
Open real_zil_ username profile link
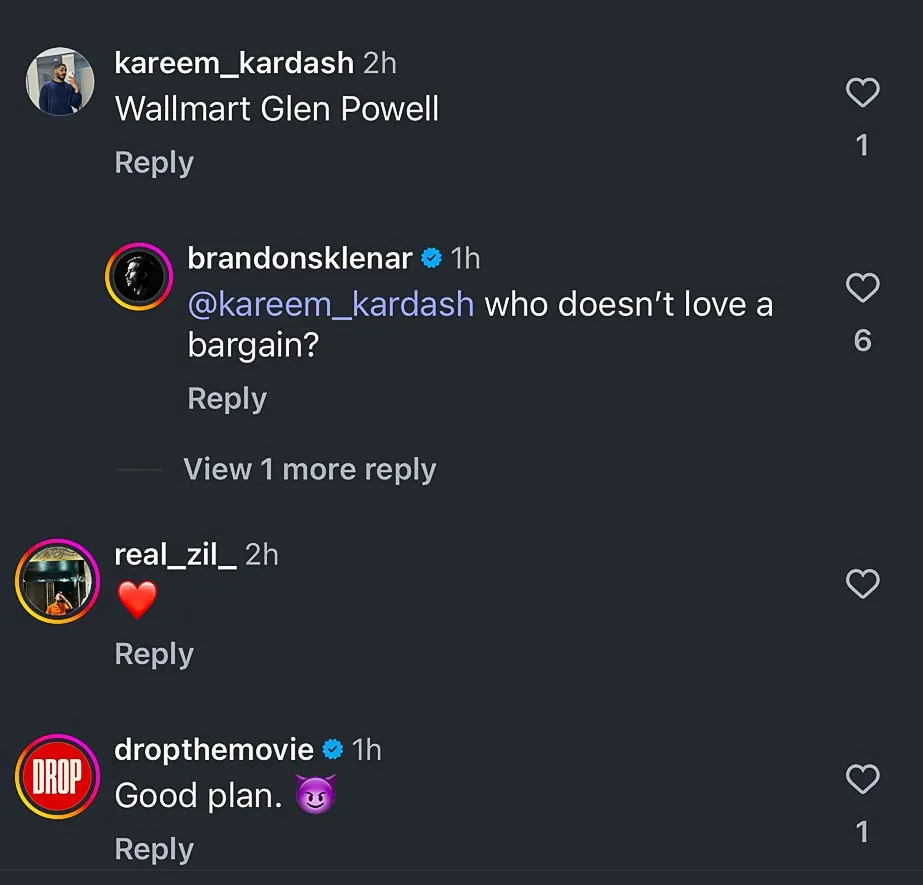point(175,554)
